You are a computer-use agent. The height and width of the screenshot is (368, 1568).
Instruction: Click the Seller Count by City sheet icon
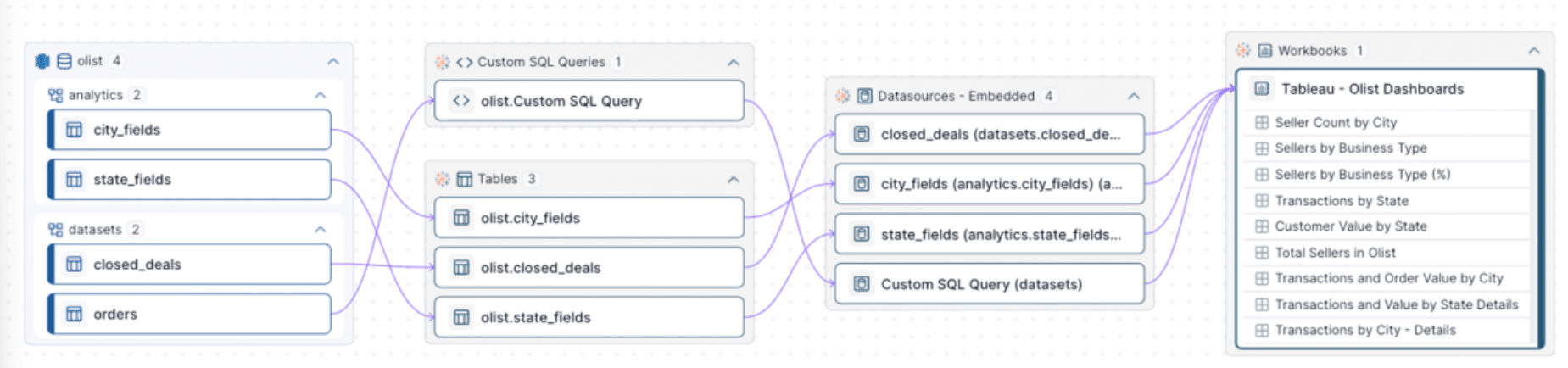pyautogui.click(x=1262, y=122)
